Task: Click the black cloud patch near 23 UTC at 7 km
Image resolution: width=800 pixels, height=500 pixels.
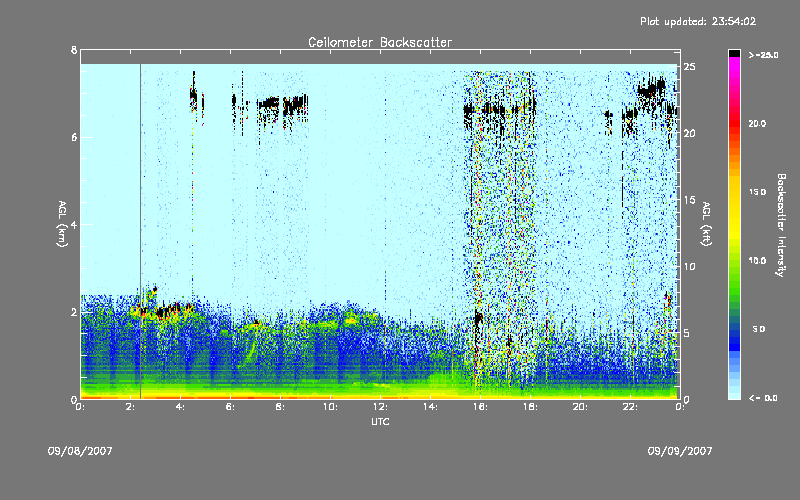Action: (x=651, y=90)
